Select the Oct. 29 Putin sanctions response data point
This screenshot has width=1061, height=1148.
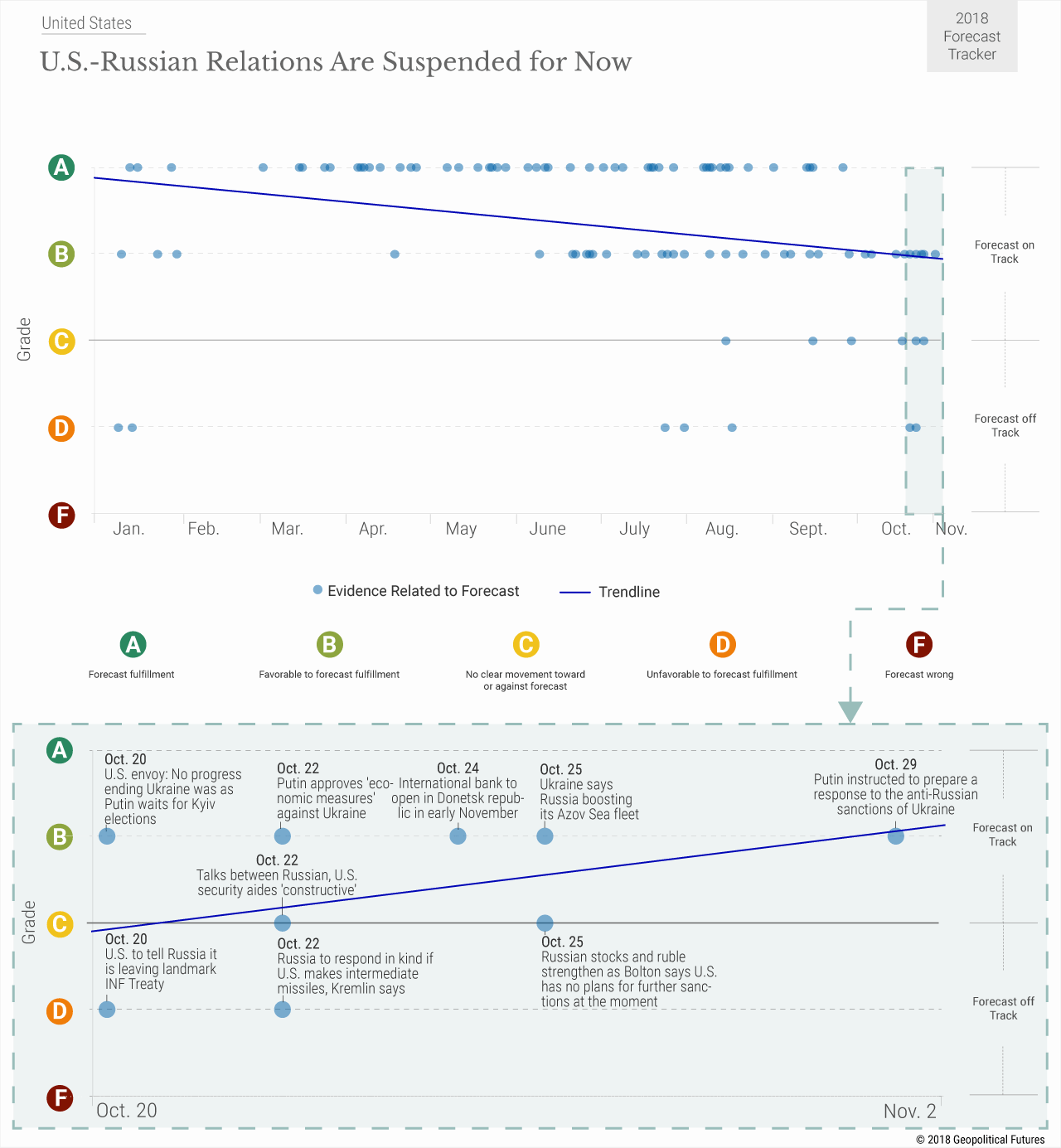click(895, 836)
